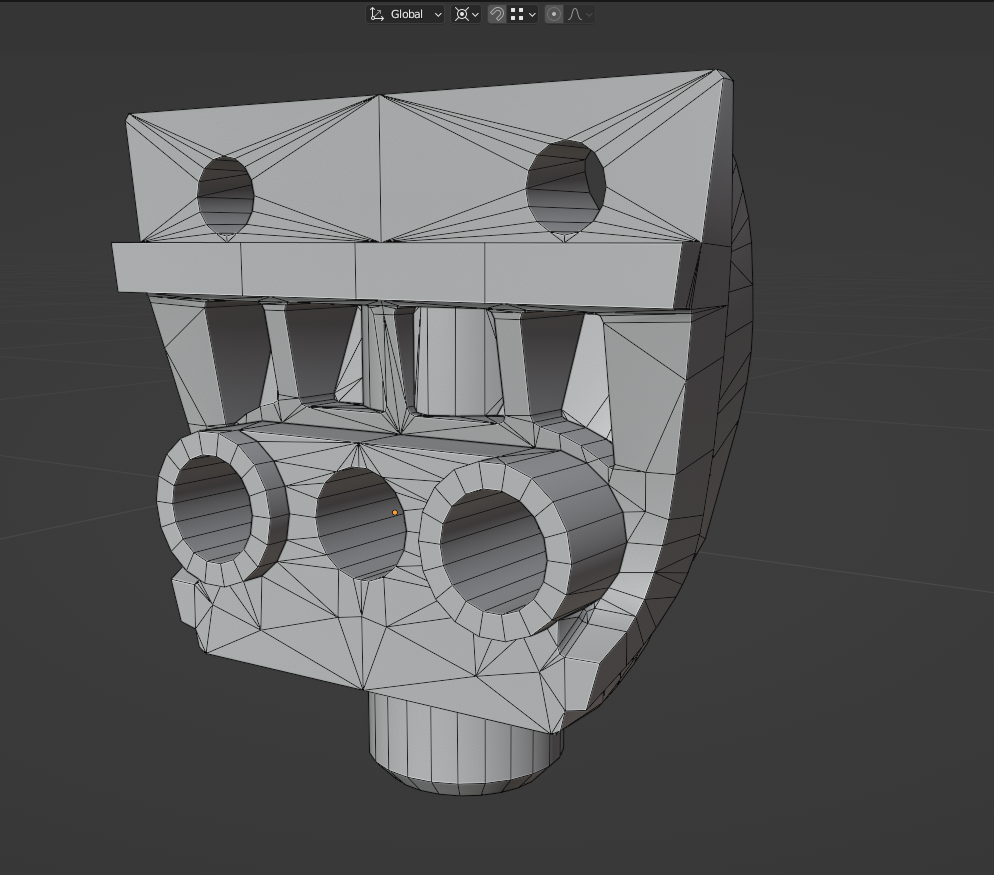Expand the snapping options chevron
Viewport: 994px width, 875px height.
(x=532, y=14)
